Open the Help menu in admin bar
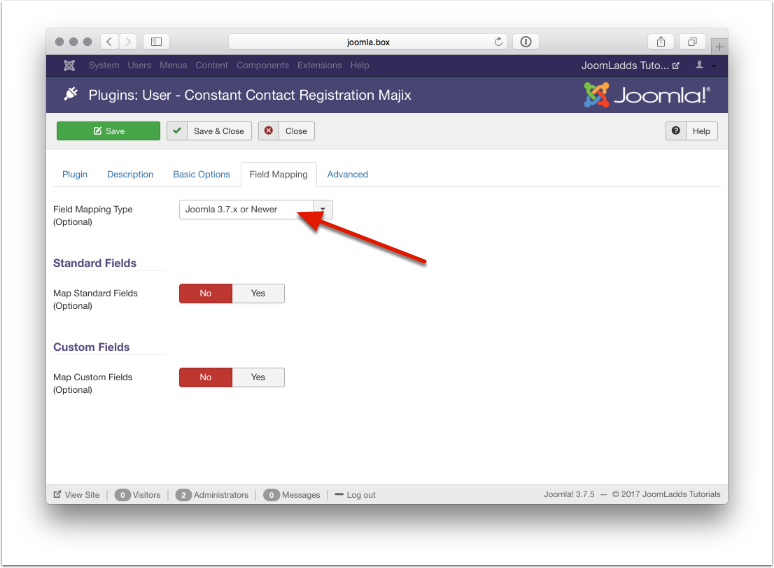This screenshot has width=774, height=568. coord(359,65)
